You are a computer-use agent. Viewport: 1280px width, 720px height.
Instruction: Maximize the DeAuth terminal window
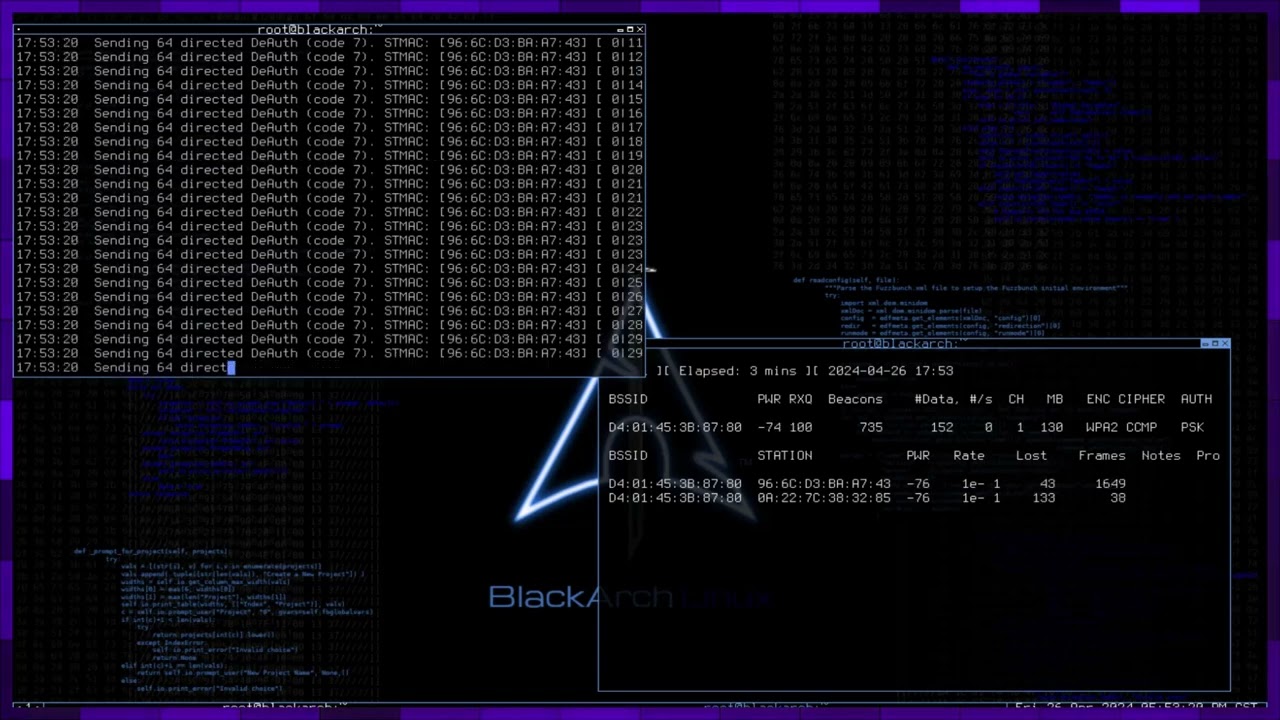630,30
